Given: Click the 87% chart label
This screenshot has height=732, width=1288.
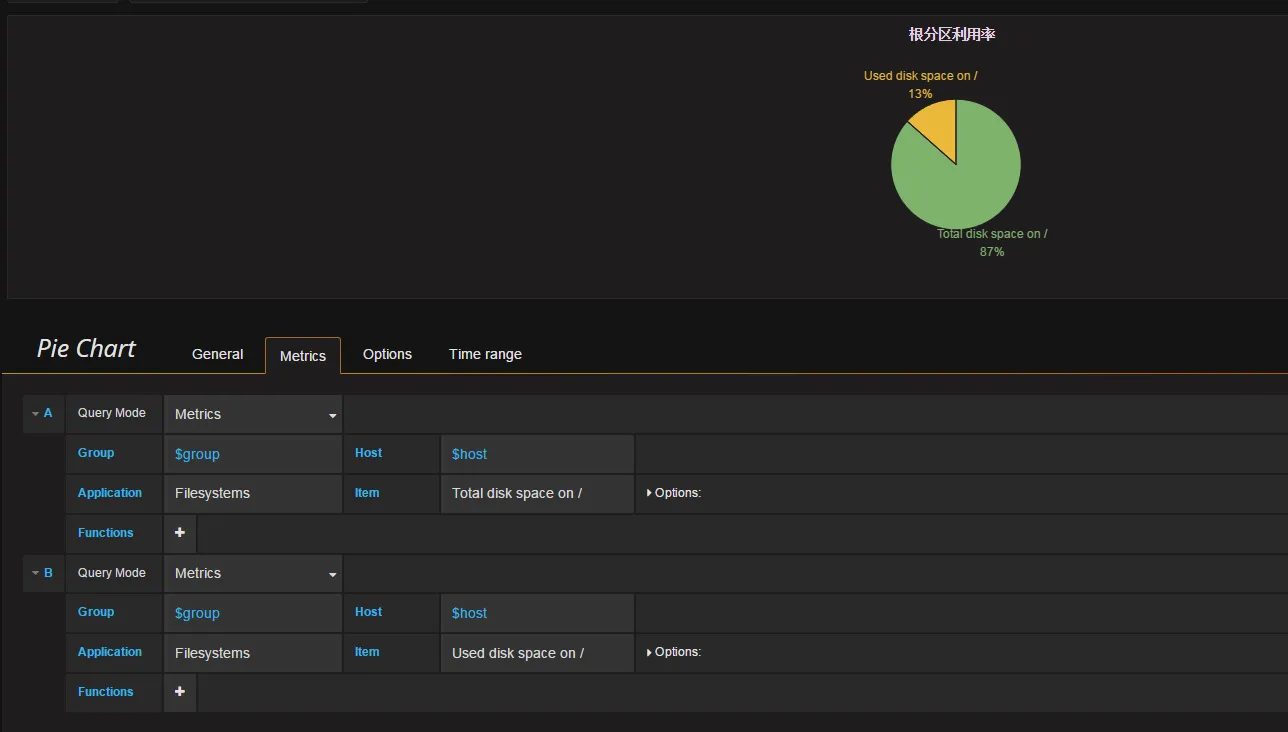Looking at the screenshot, I should click(992, 252).
